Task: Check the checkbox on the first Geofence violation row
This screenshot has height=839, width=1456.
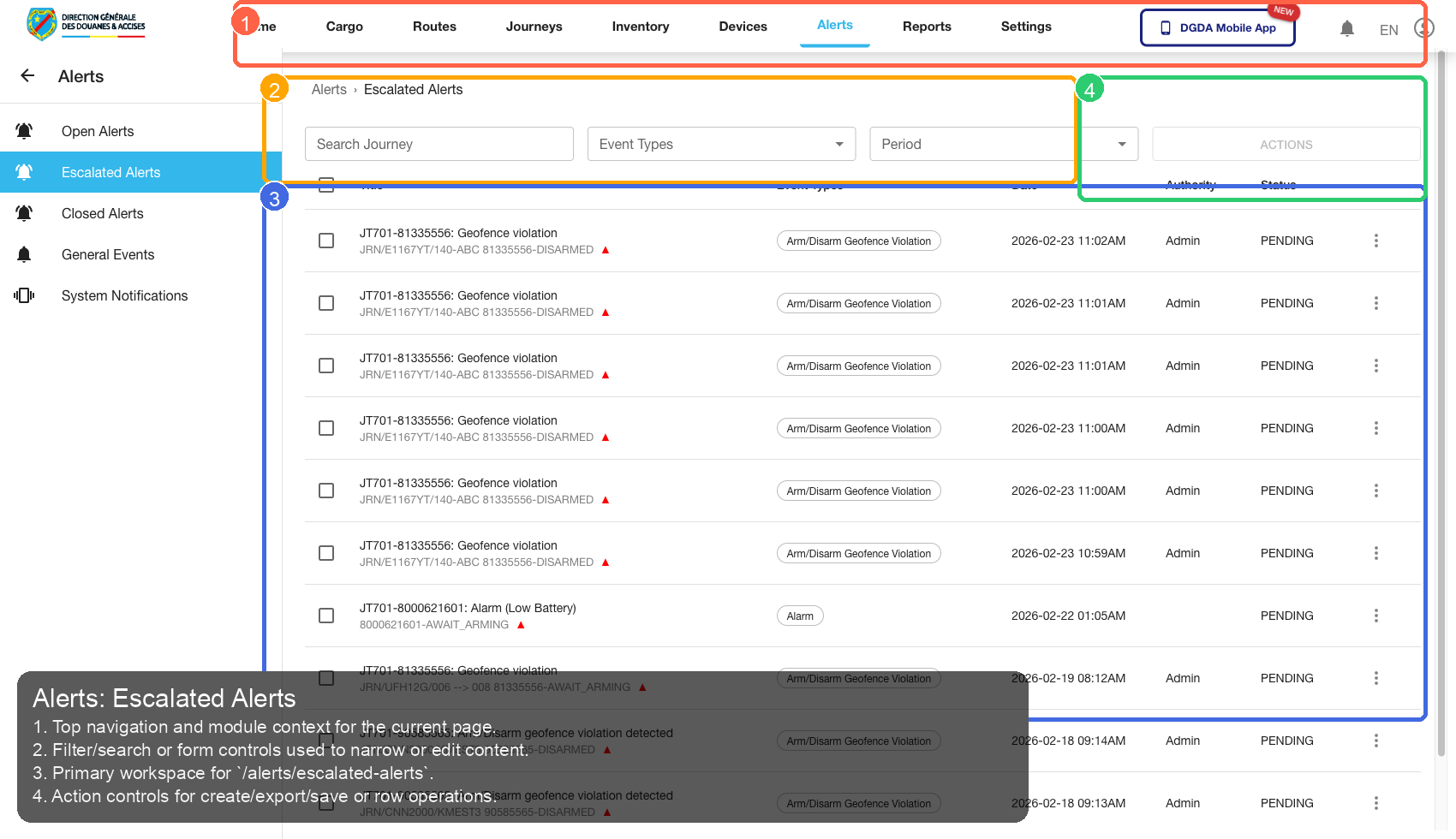Action: tap(326, 241)
